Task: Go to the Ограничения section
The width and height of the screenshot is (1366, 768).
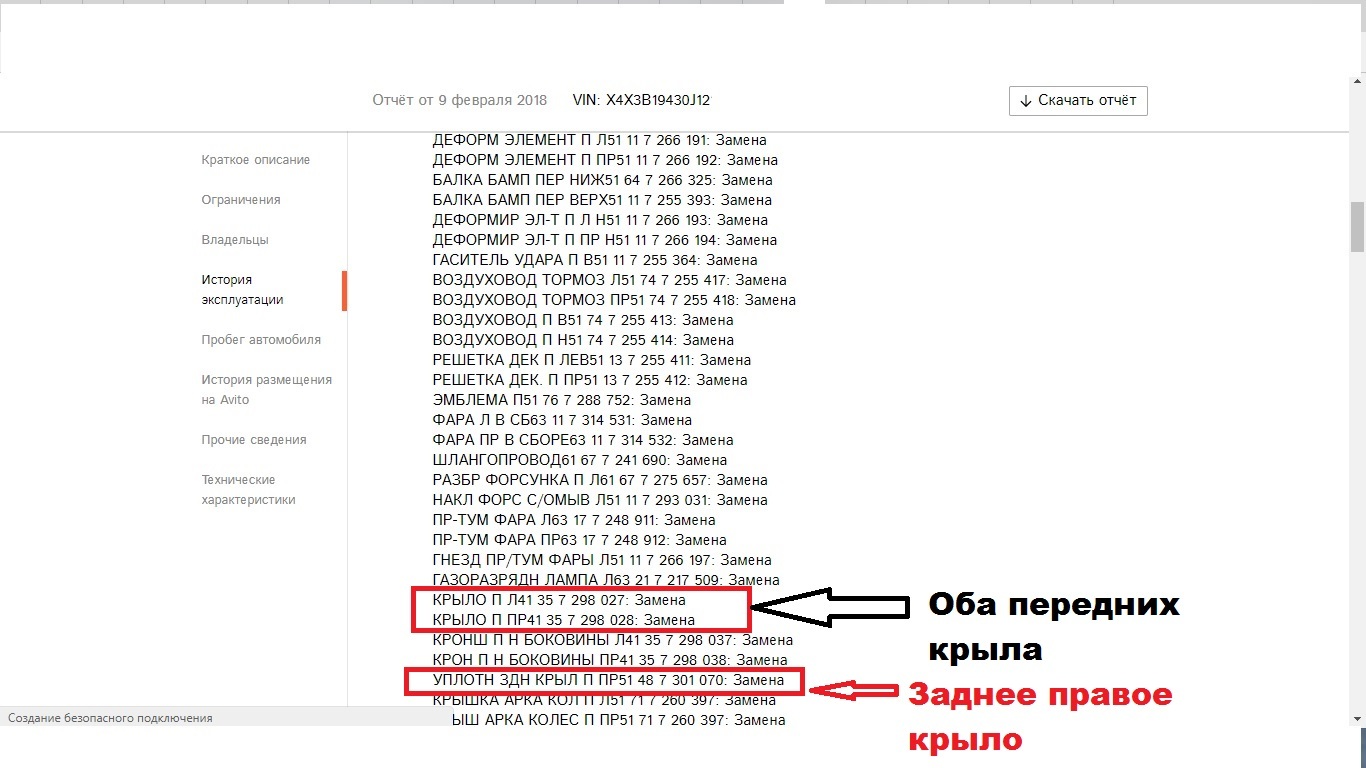Action: pos(241,200)
